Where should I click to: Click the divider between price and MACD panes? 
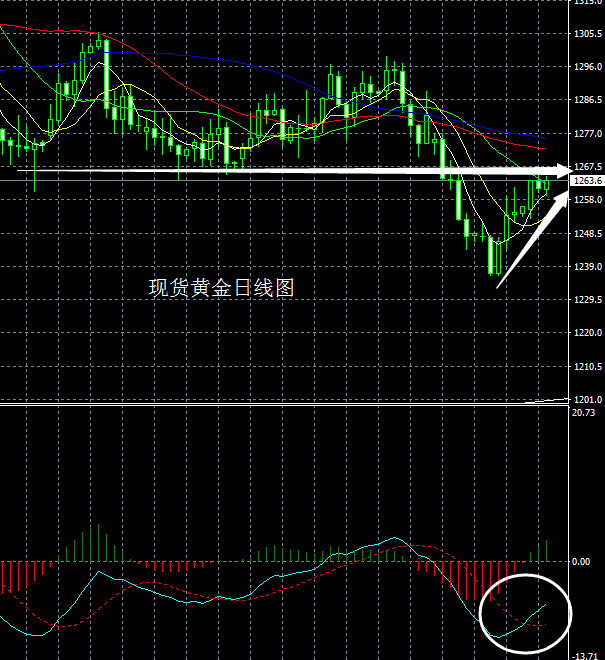[x=284, y=405]
